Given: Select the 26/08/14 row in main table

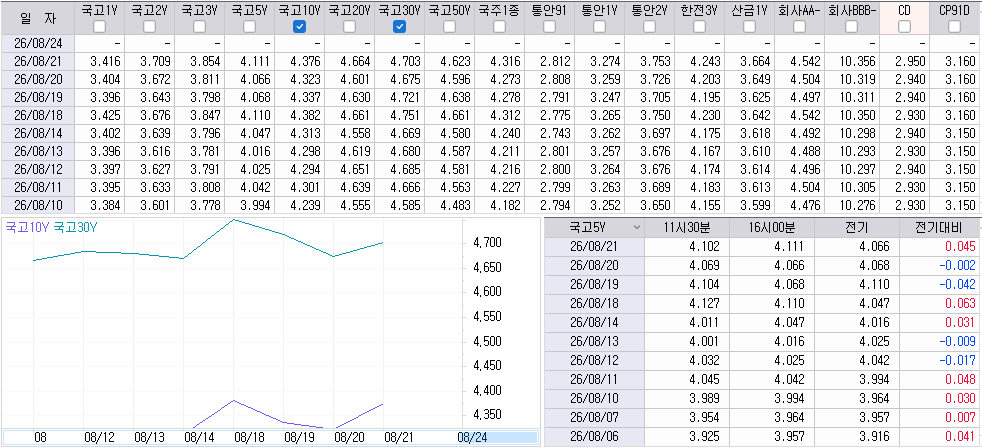Looking at the screenshot, I should [490, 133].
